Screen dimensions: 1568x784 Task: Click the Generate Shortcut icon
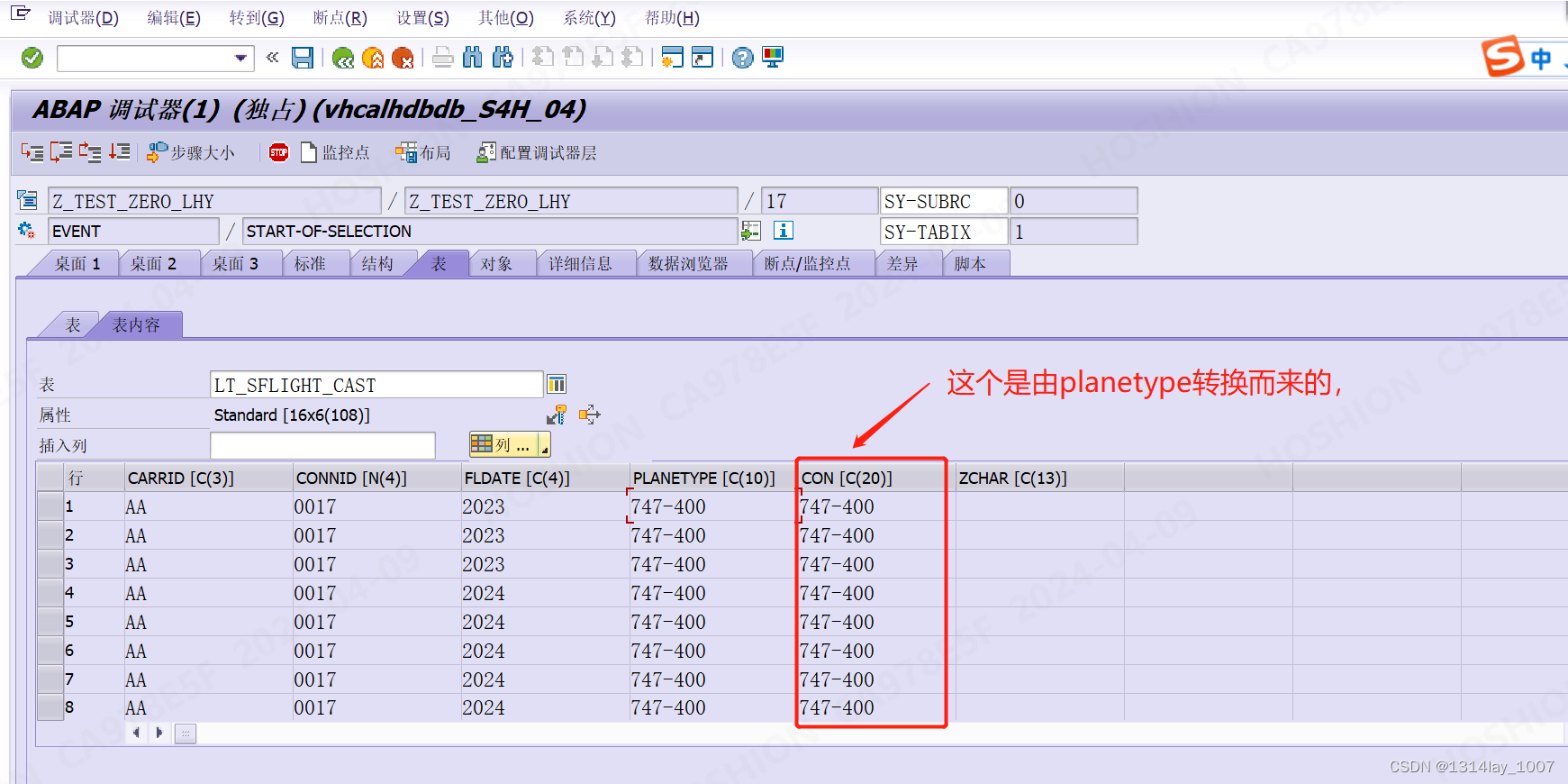702,58
